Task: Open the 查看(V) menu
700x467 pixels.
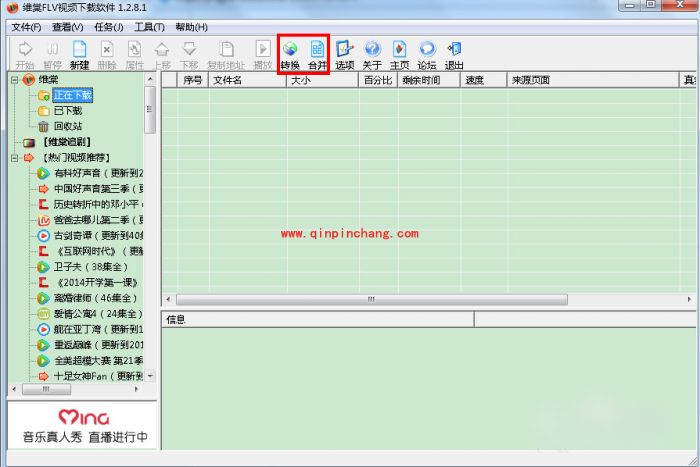Action: 67,27
